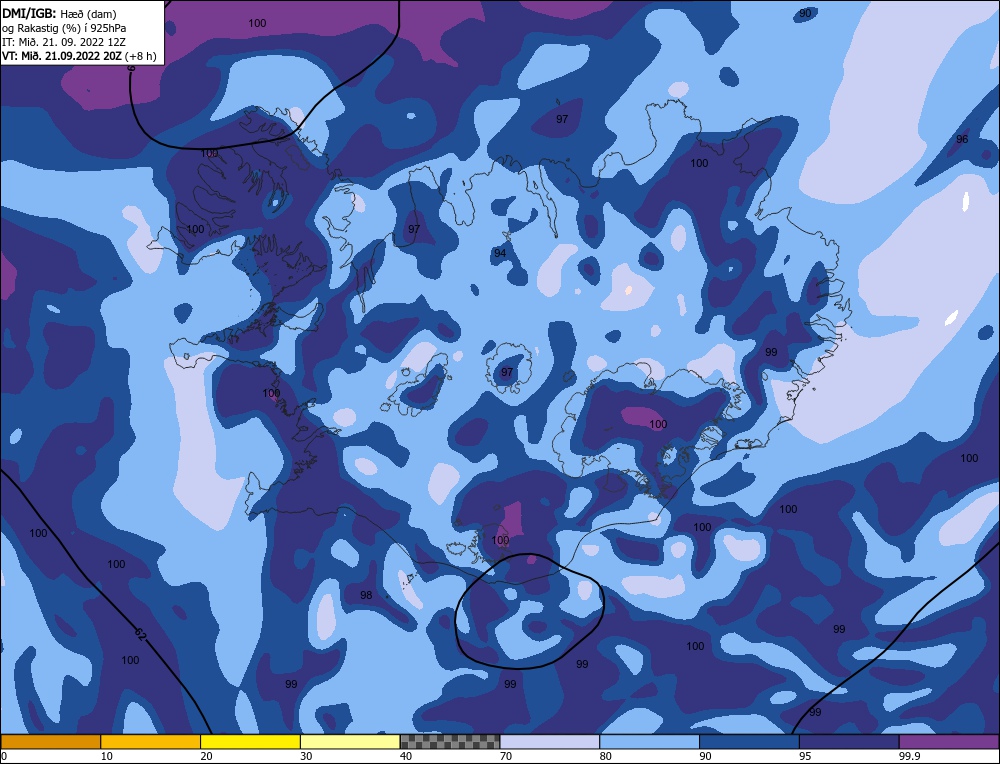Click the orange 10–20 legend swatch
Viewport: 1000px width, 764px height.
(151, 741)
